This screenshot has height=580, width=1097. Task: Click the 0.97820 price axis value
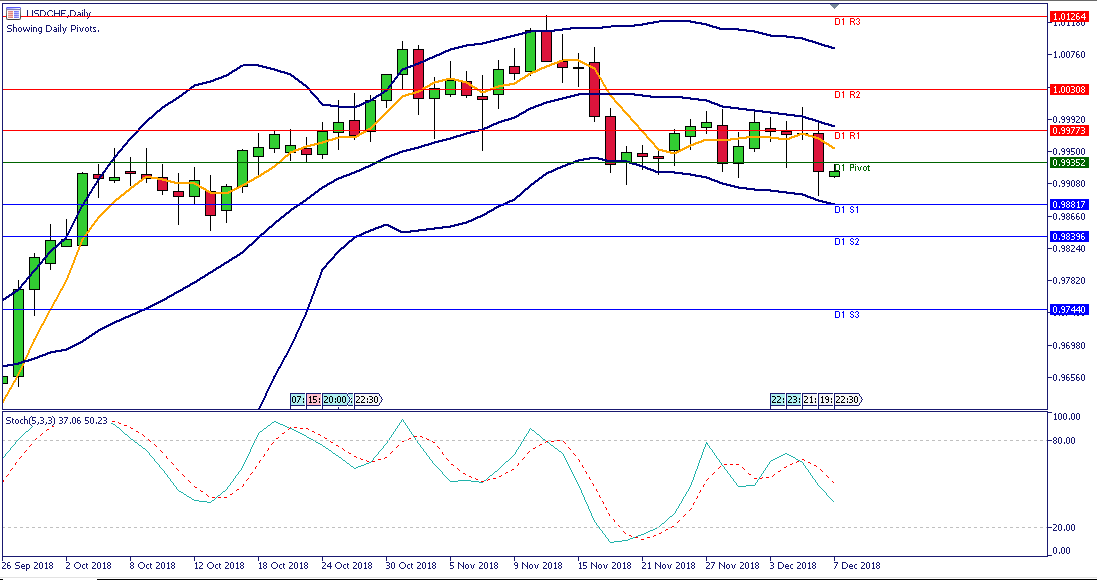click(x=1068, y=281)
